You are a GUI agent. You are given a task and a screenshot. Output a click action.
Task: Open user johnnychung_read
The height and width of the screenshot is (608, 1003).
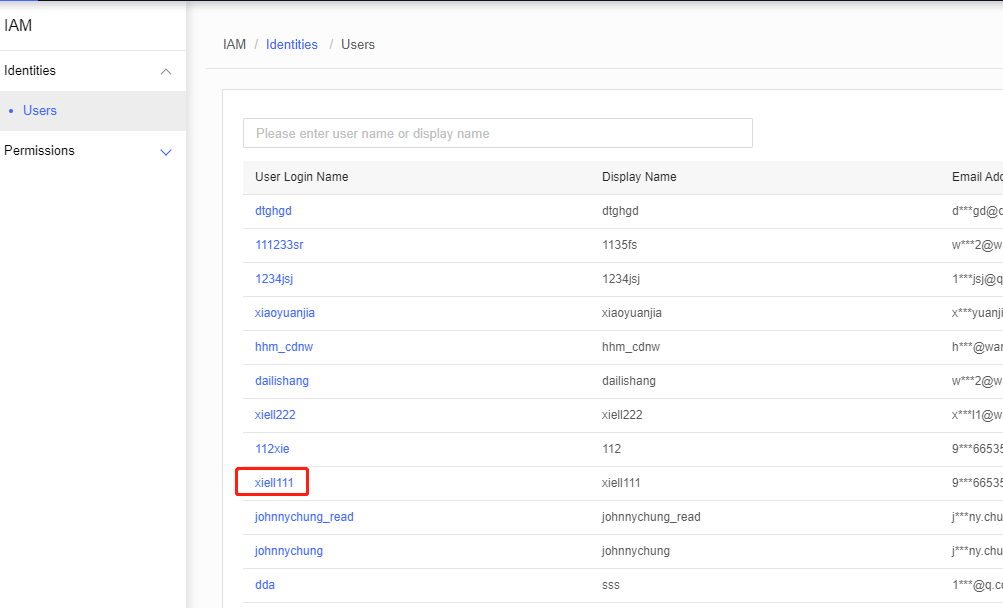click(x=304, y=516)
